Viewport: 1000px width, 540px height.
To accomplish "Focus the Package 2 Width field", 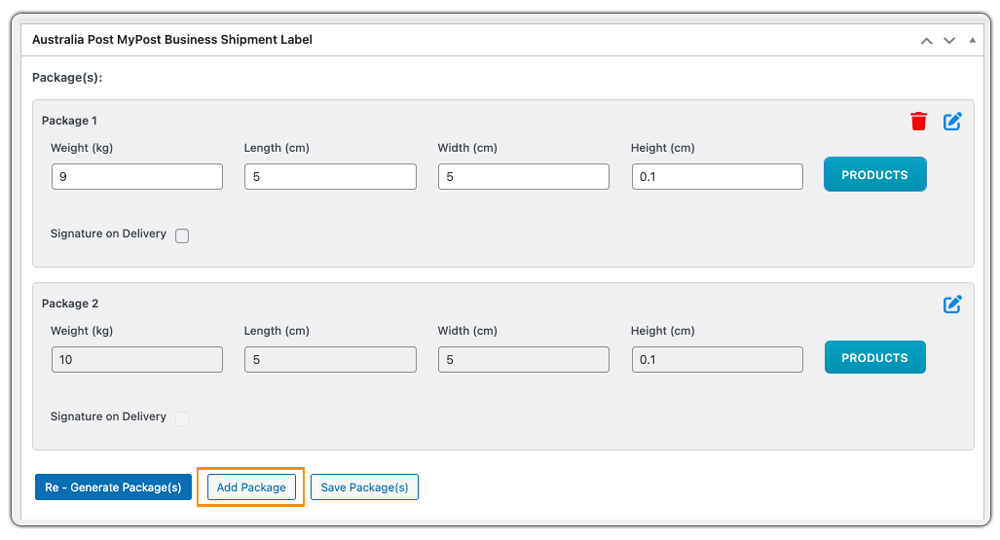I will [524, 360].
